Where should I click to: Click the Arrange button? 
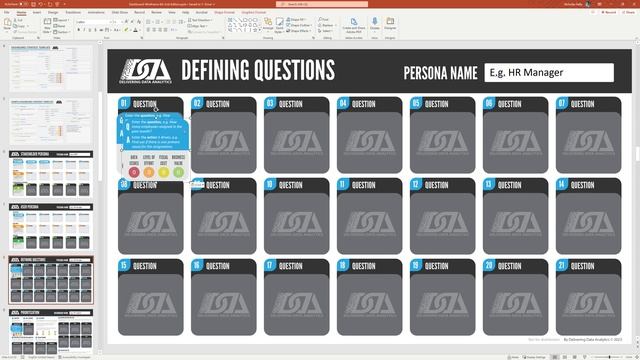(268, 25)
